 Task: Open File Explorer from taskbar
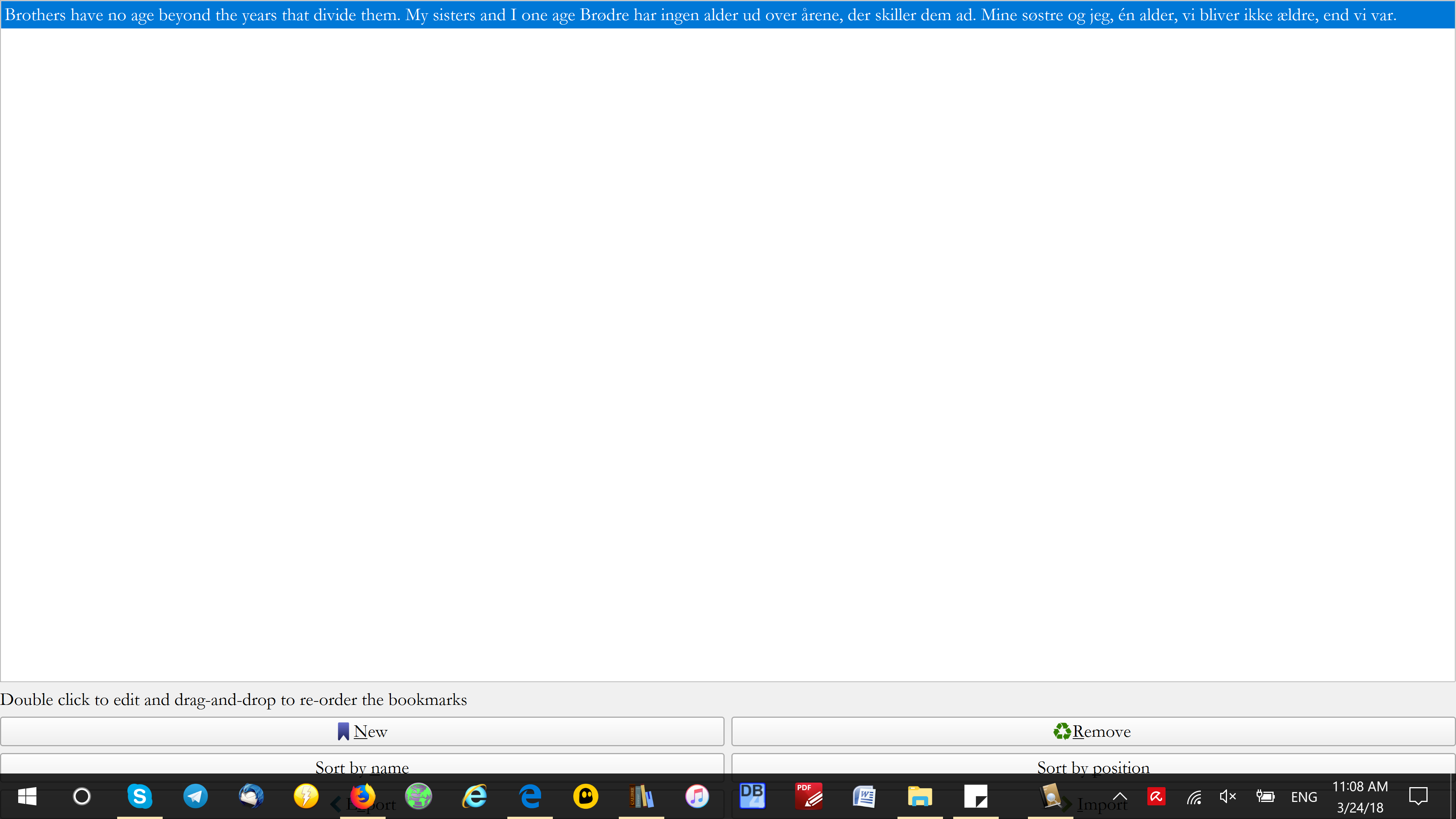pyautogui.click(x=919, y=796)
